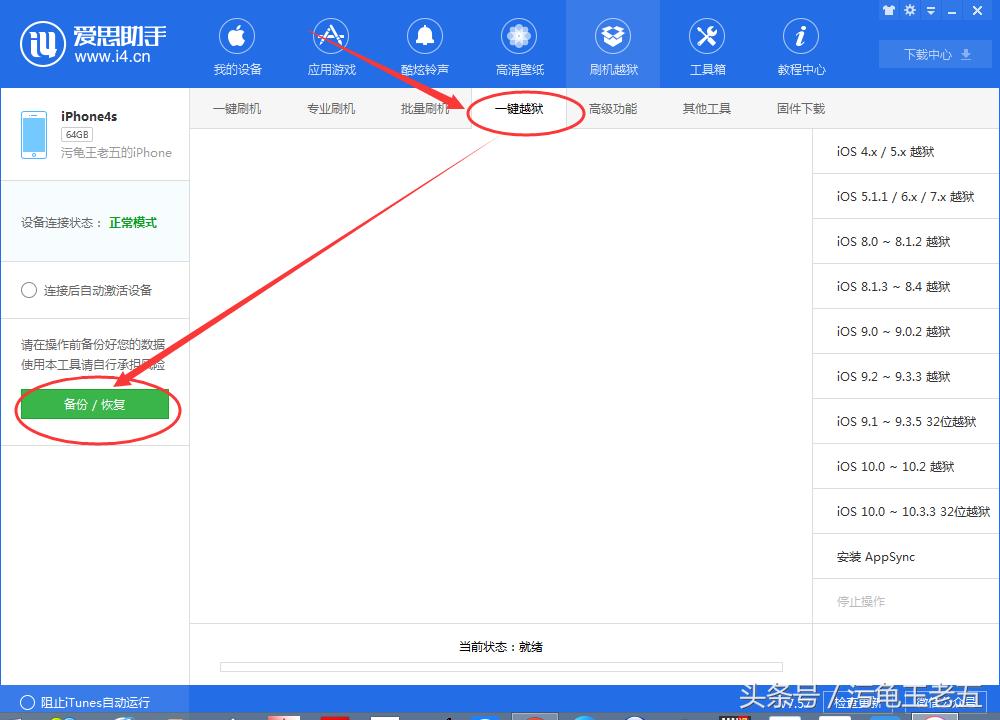
Task: Open the 刷机越狱 flash and jailbreak section
Action: (612, 45)
